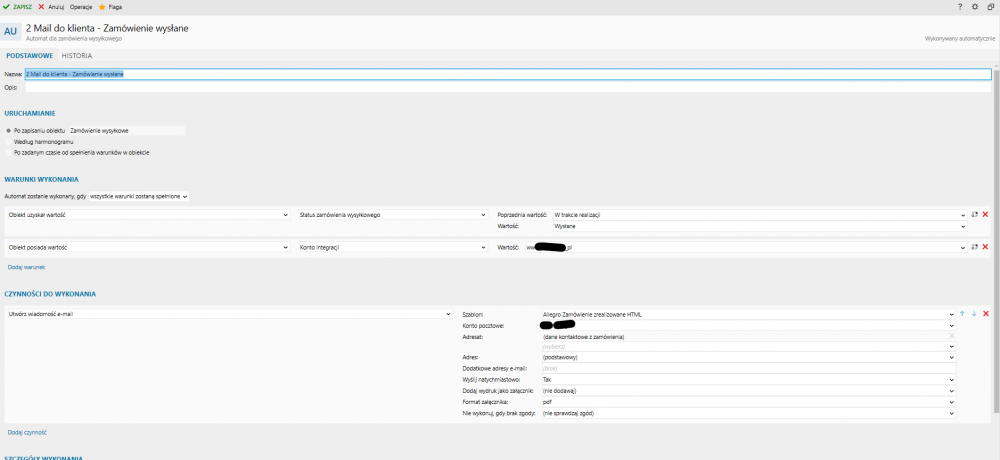Delete the Status zamówienia wysyłkowego condition row
The height and width of the screenshot is (460, 1000).
[x=985, y=215]
